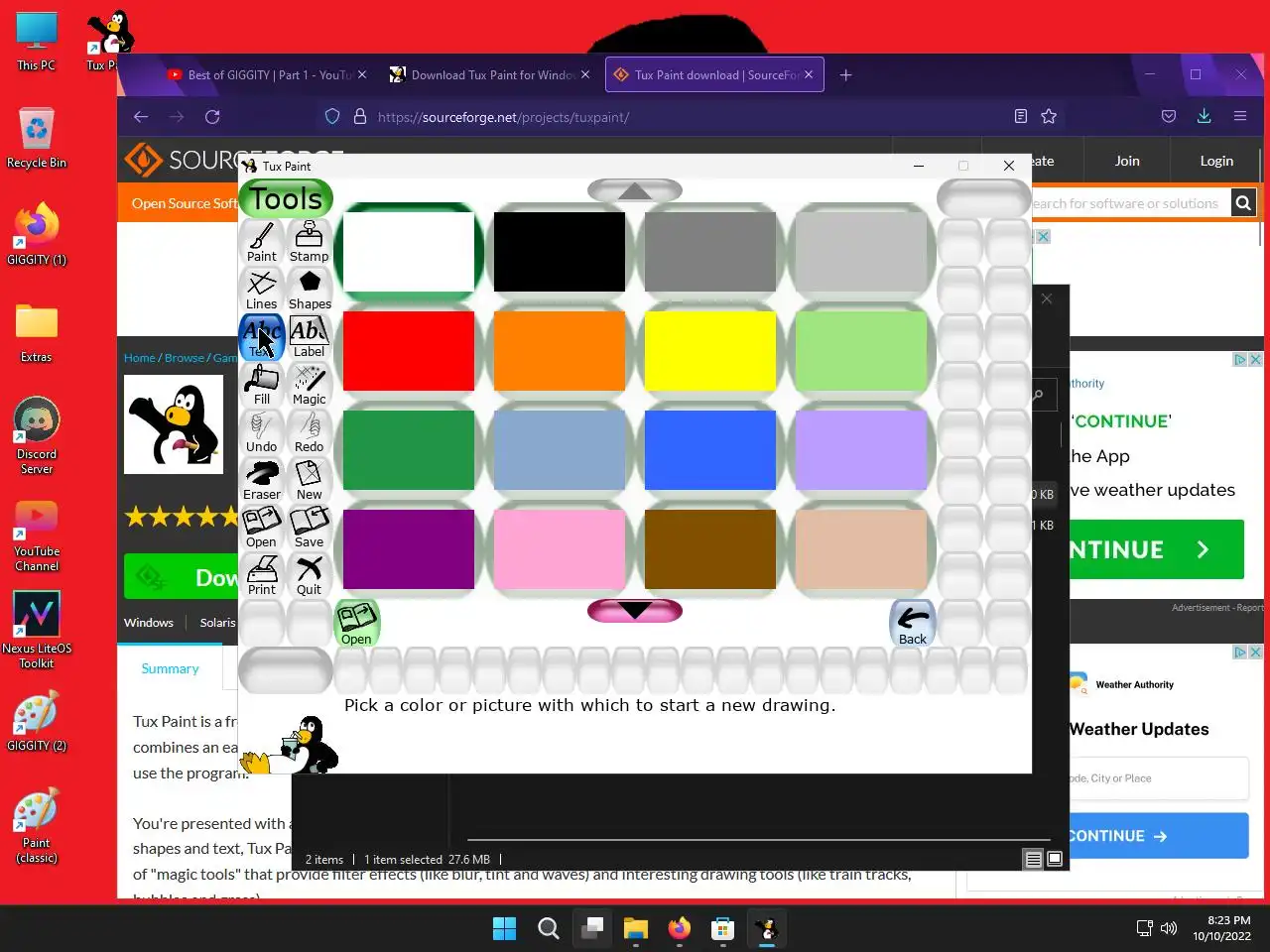Viewport: 1270px width, 952px height.
Task: Select the Magic wand tool
Action: click(x=310, y=386)
